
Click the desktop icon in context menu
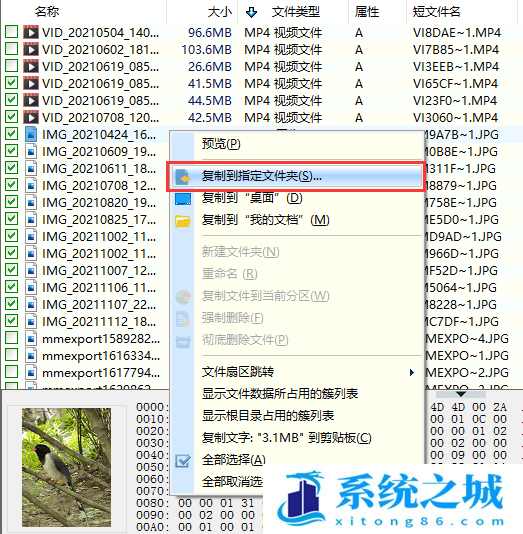183,199
